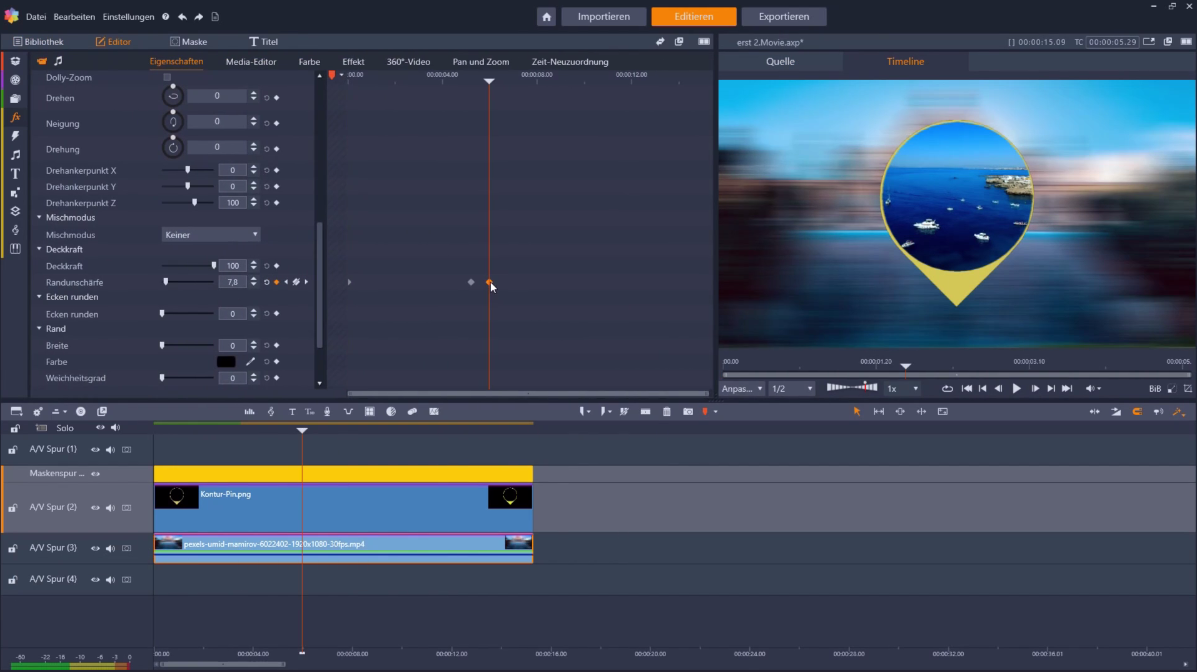
Task: Open the Titles panel via the T sidebar icon
Action: 14,173
